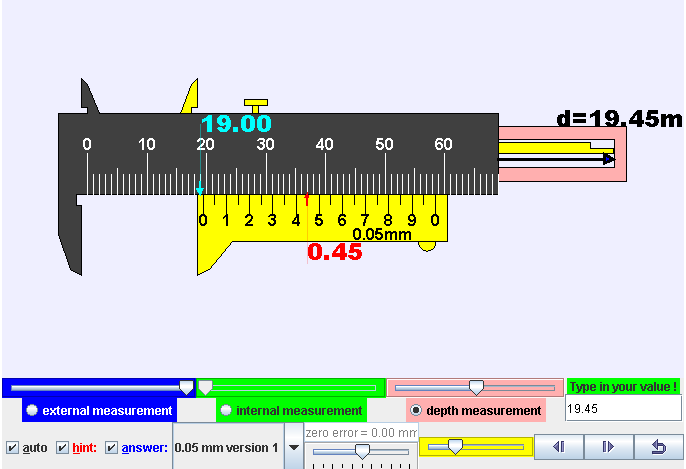
Task: Select internal measurement radio button
Action: 226,410
